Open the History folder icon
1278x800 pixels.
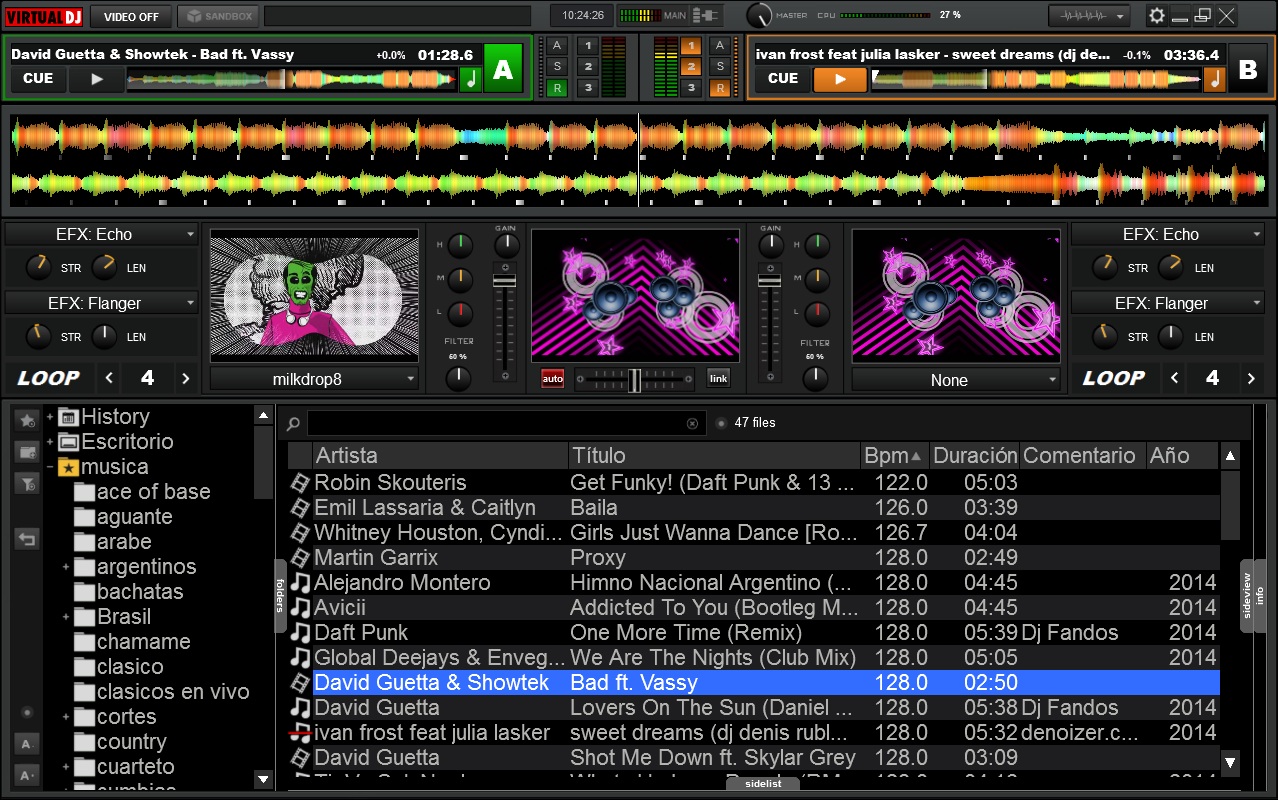click(x=68, y=417)
